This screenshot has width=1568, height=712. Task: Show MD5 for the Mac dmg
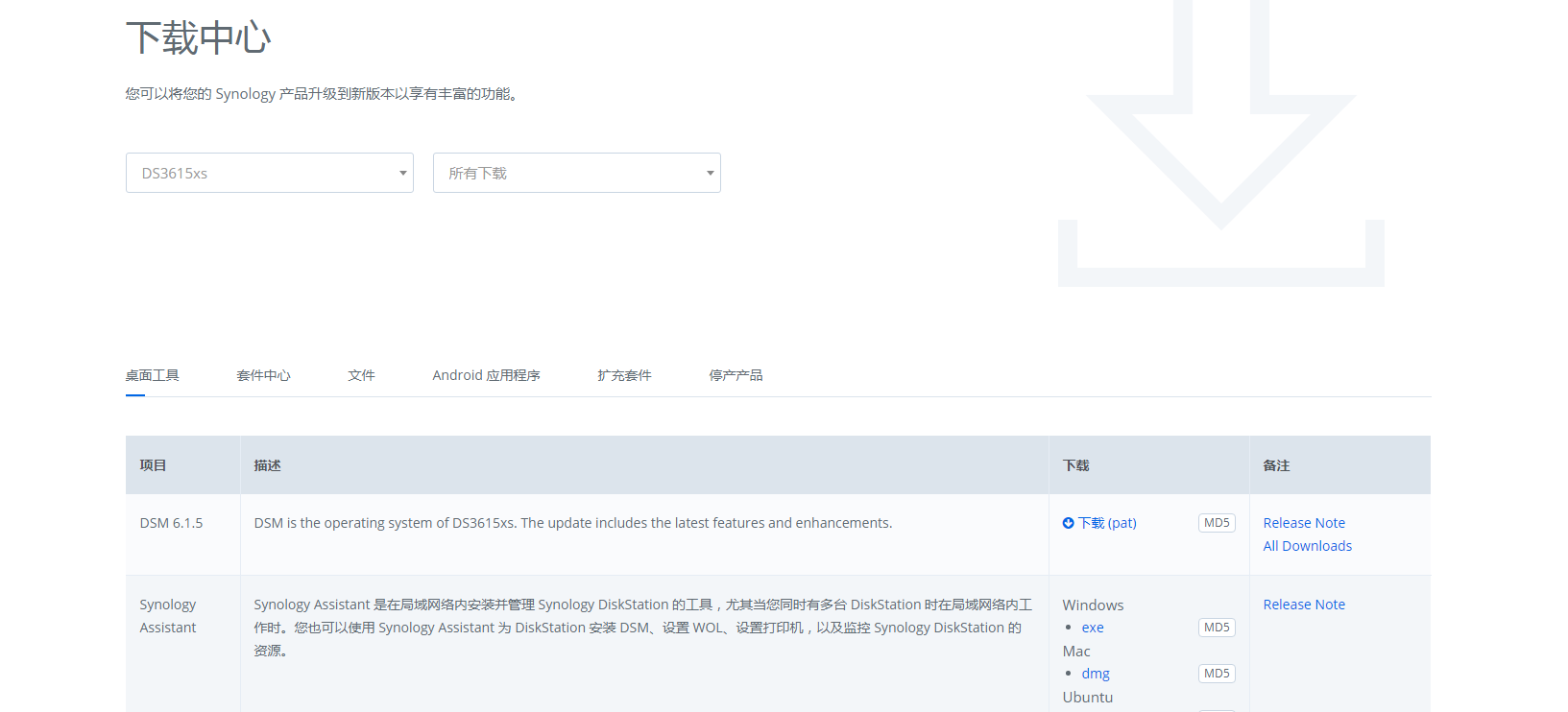pos(1217,674)
